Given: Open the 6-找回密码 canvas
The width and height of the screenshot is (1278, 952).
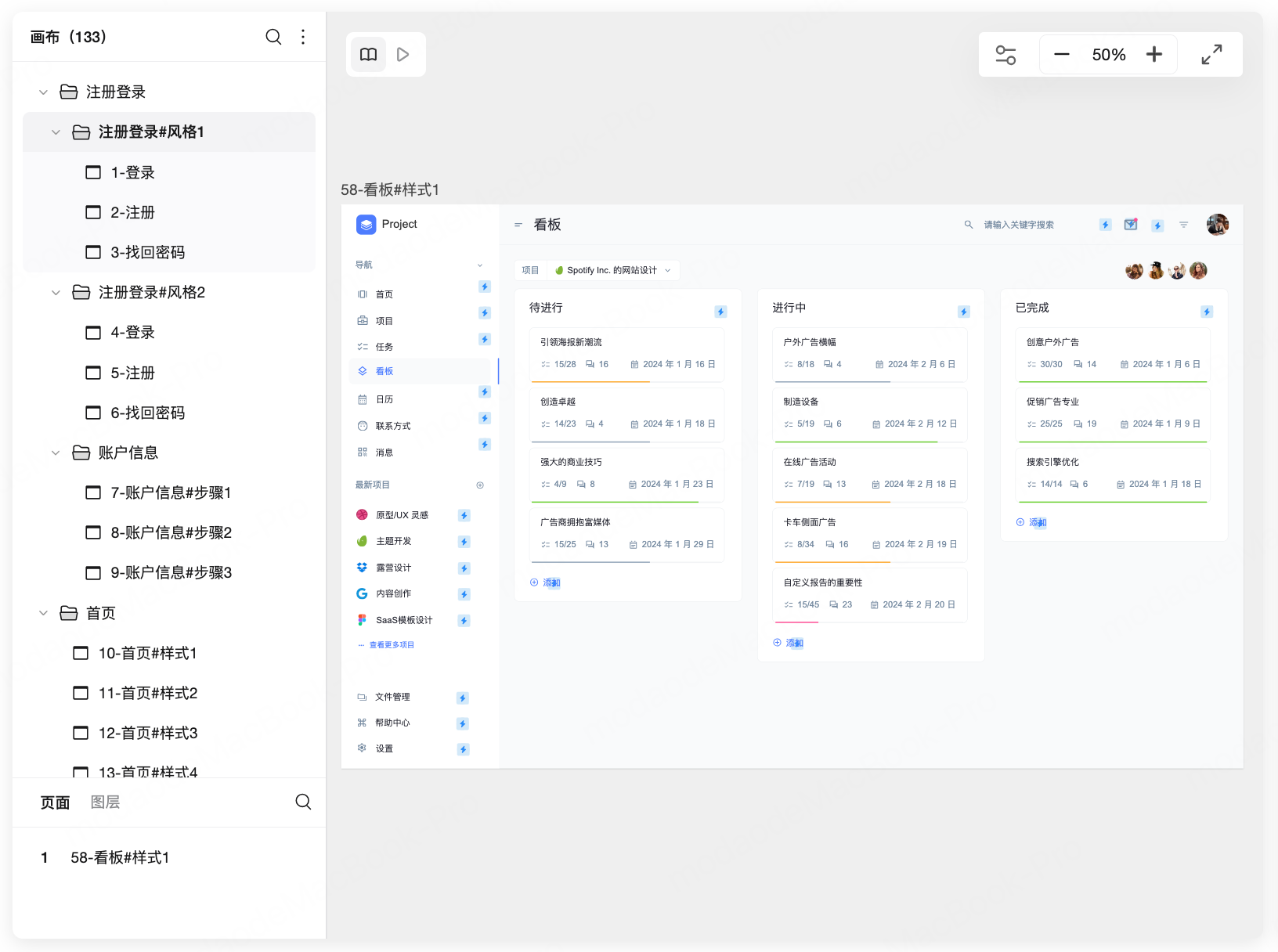Looking at the screenshot, I should [x=169, y=413].
